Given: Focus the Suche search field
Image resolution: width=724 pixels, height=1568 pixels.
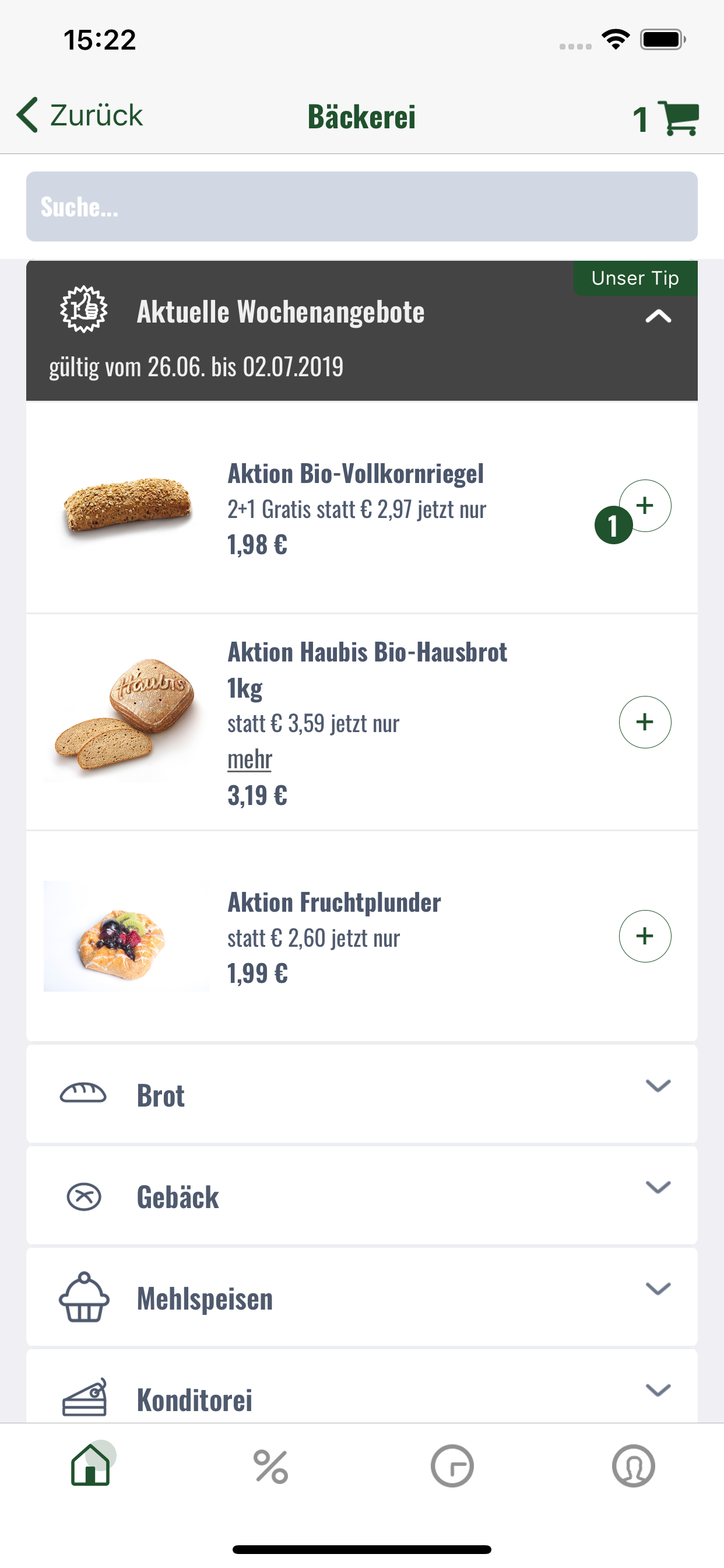Looking at the screenshot, I should click(x=361, y=206).
